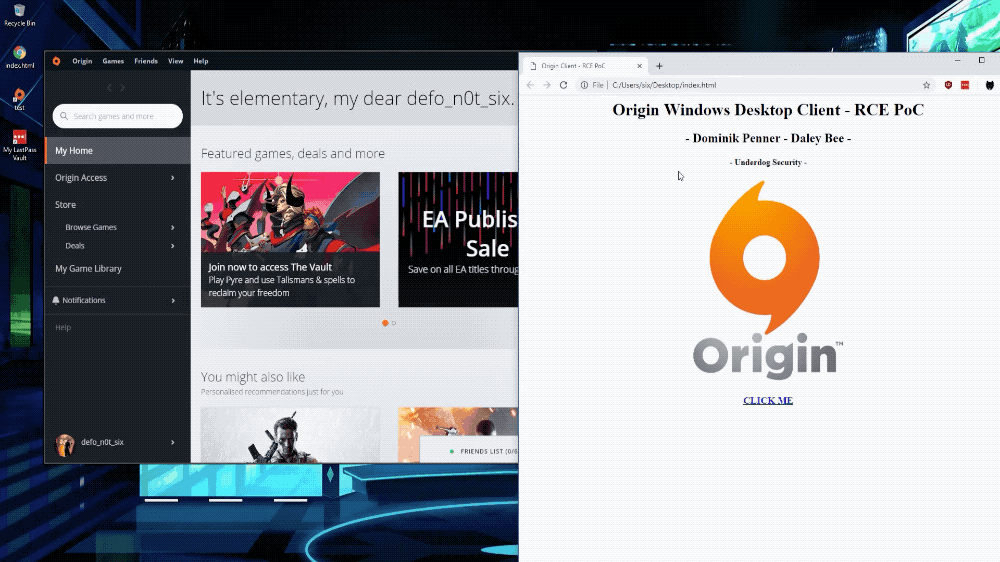The height and width of the screenshot is (562, 1000).
Task: Open the Games menu
Action: (113, 61)
